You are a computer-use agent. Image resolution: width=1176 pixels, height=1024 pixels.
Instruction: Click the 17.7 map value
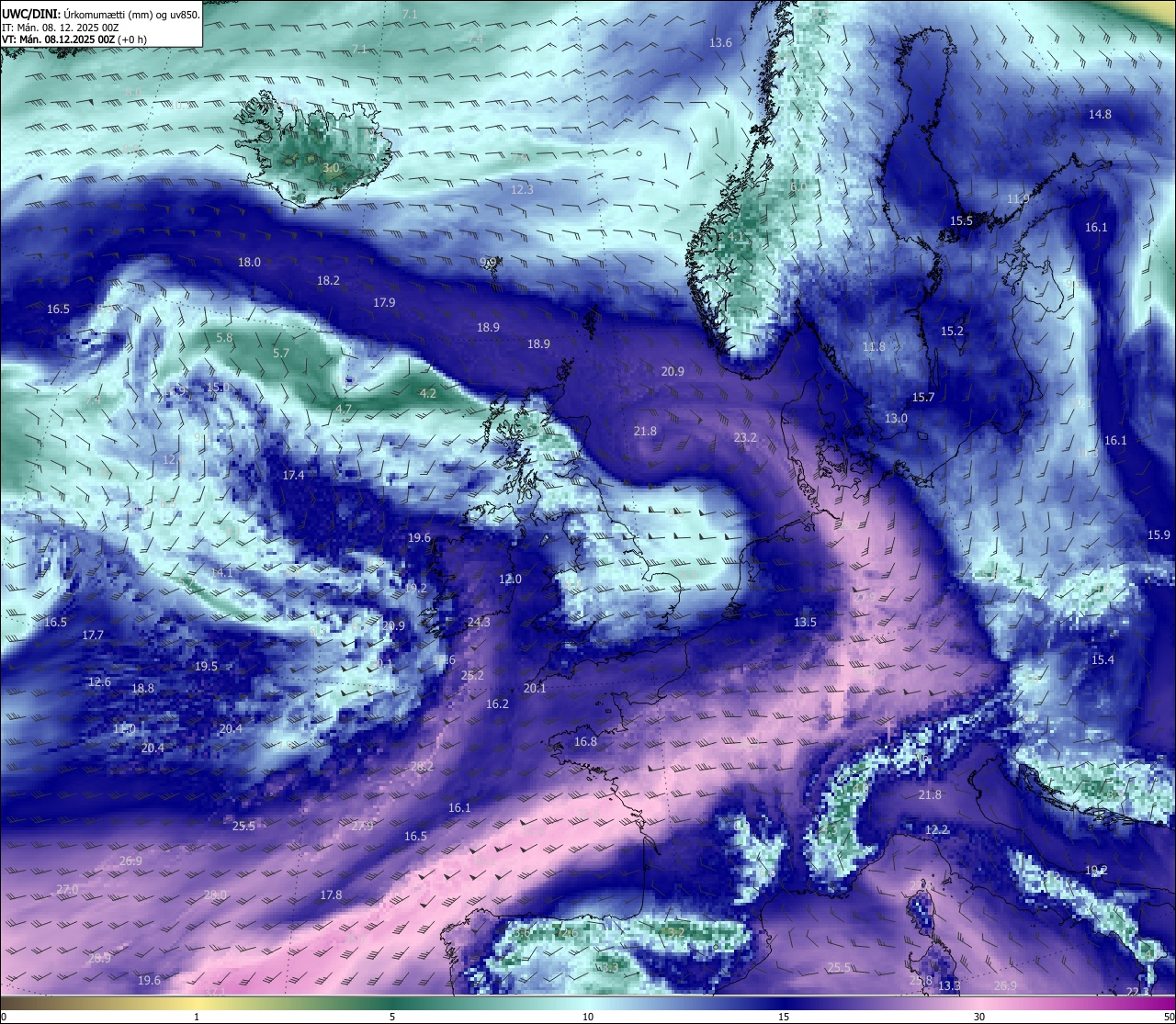(x=93, y=635)
